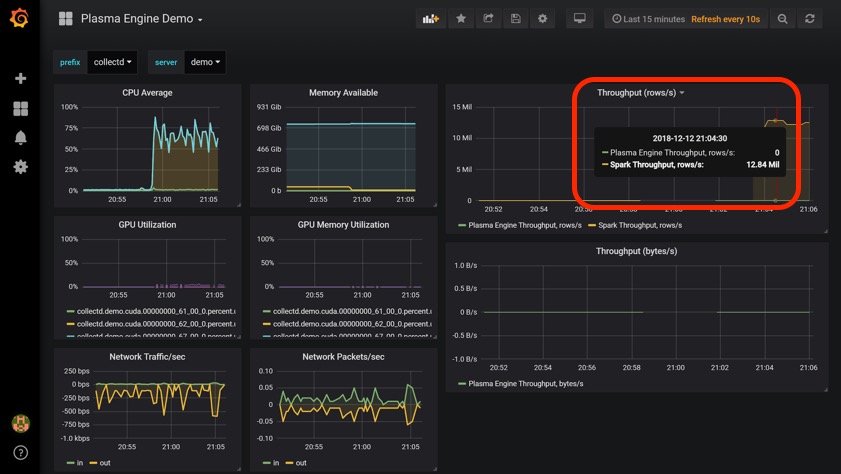Click the Share dashboard icon
Screen dimensions: 841x474
pyautogui.click(x=488, y=19)
